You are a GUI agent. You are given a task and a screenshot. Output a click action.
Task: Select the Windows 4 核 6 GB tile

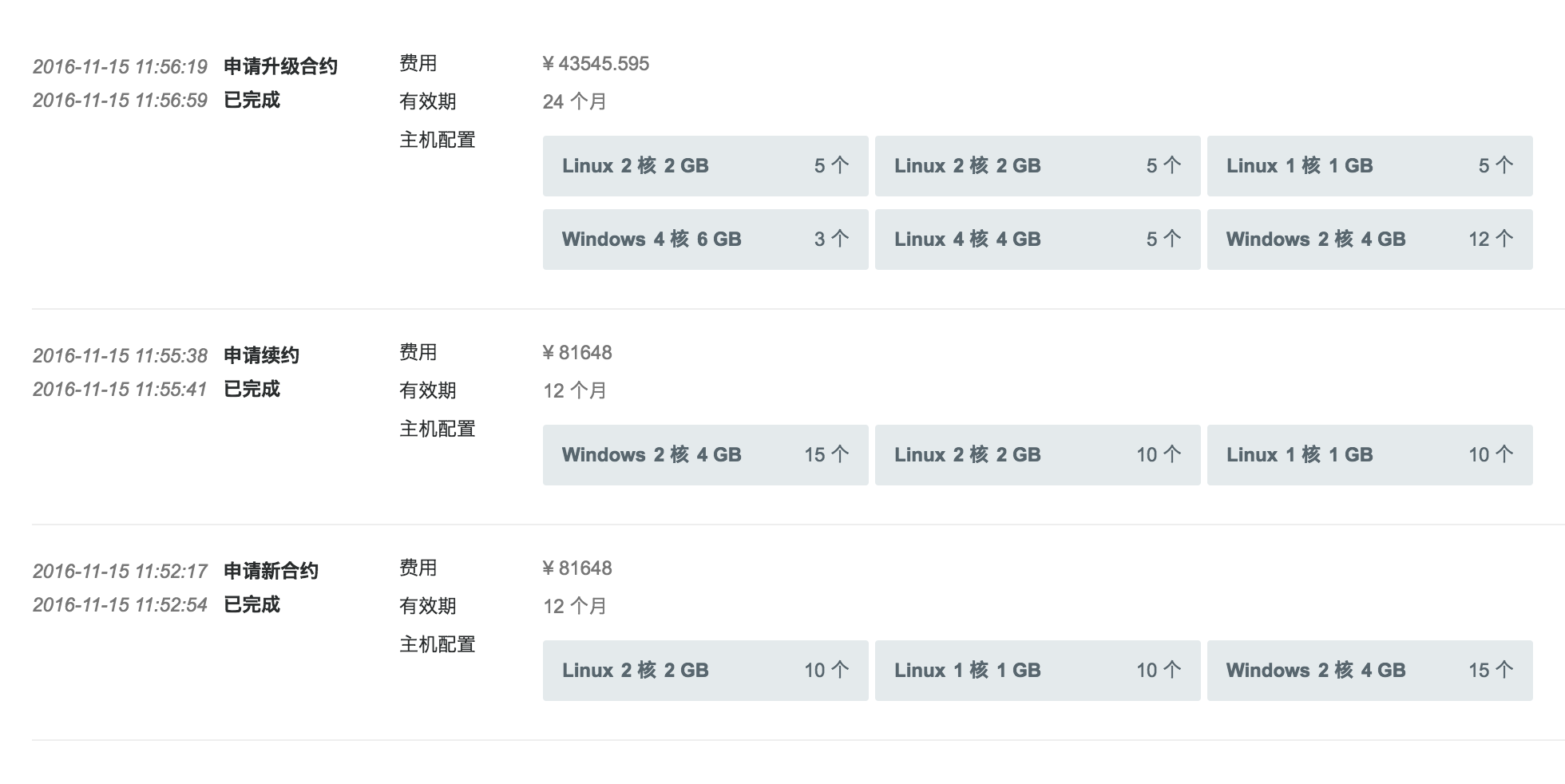(705, 240)
